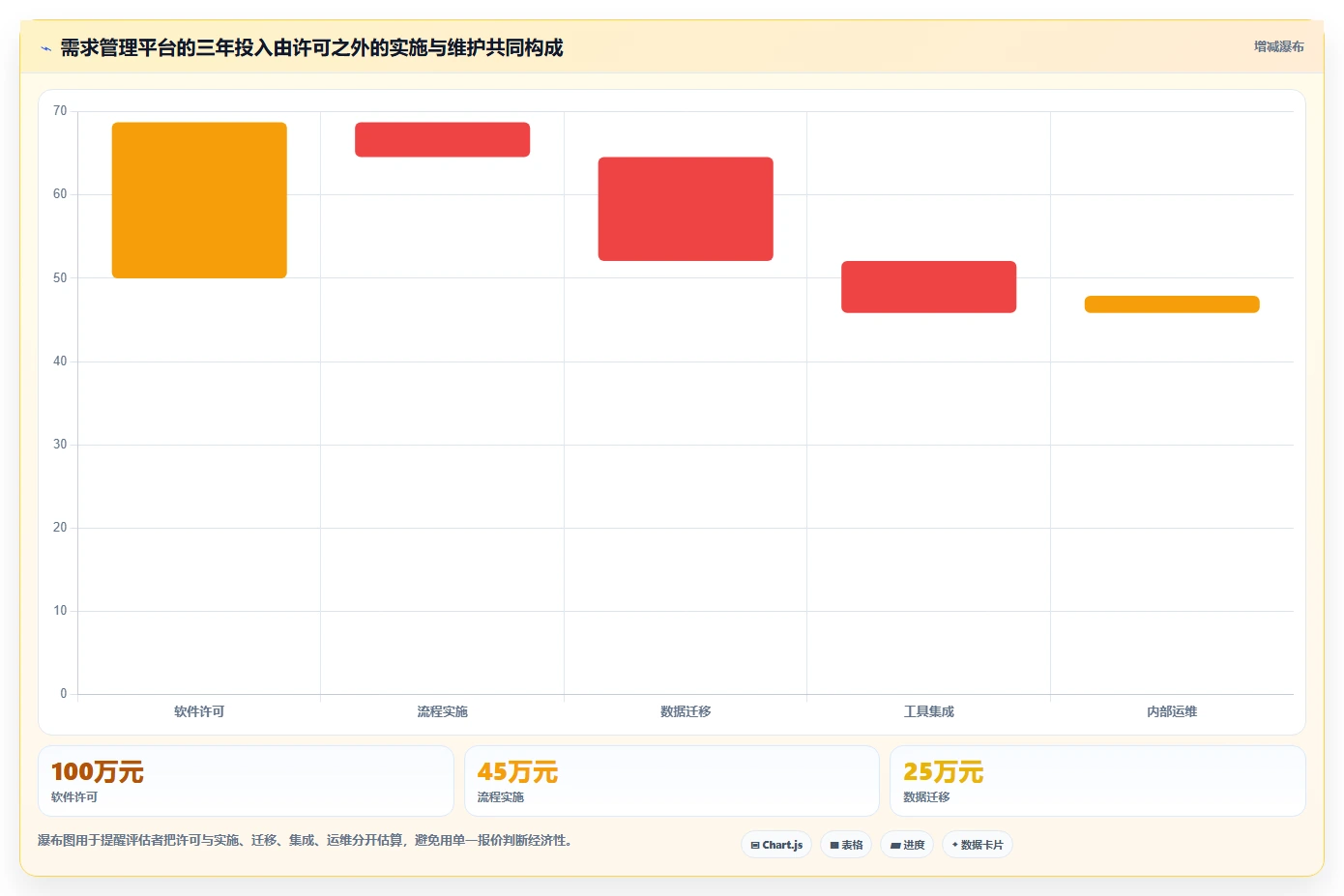Click the 10 y-axis tick label
The width and height of the screenshot is (1344, 896).
tap(60, 611)
